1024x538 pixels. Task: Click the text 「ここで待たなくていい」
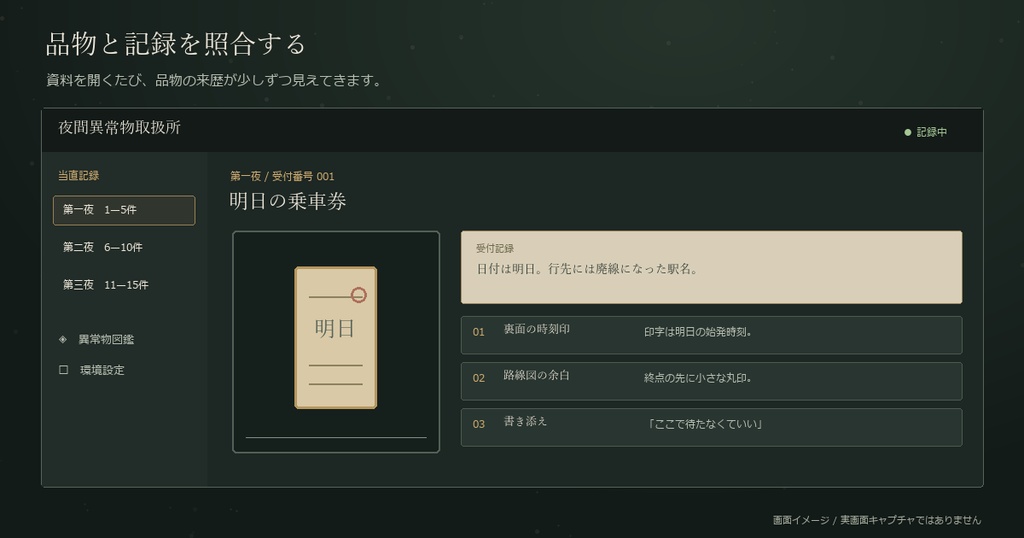pos(703,424)
